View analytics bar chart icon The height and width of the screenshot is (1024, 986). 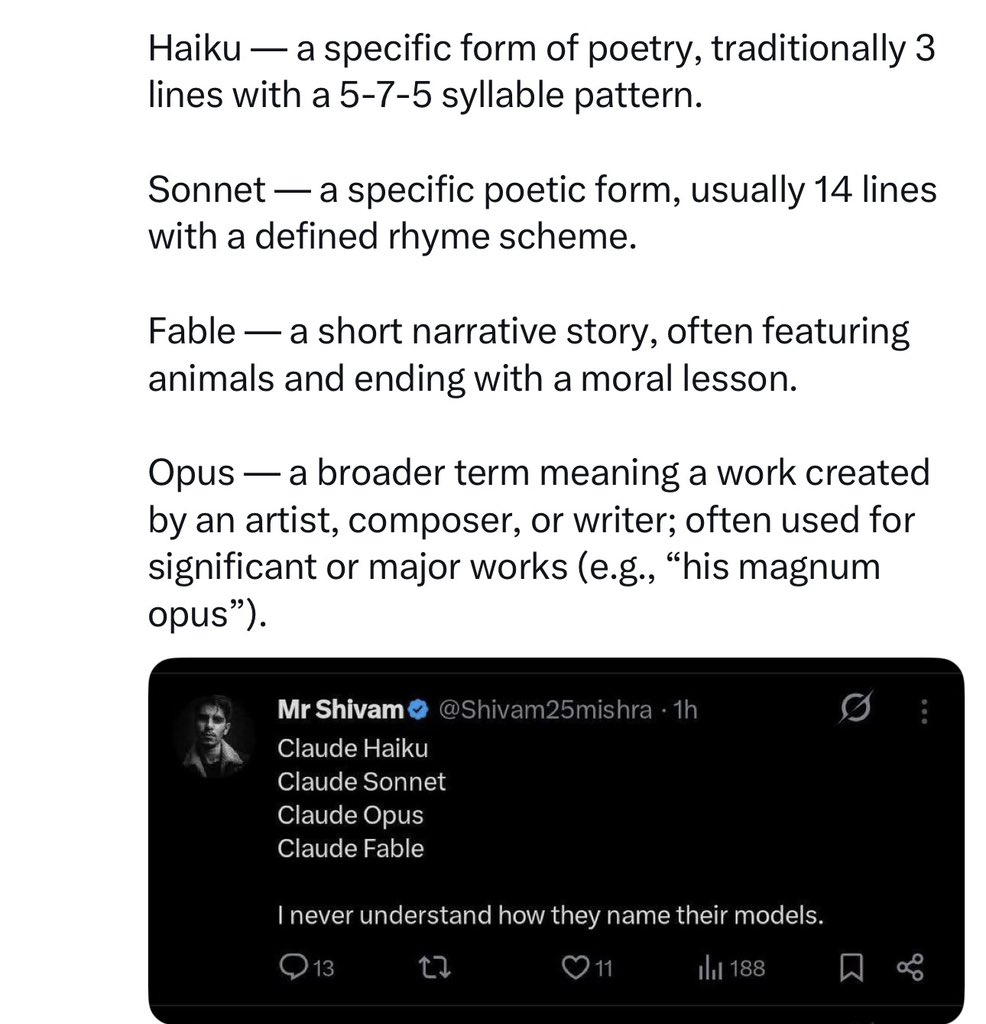(710, 967)
